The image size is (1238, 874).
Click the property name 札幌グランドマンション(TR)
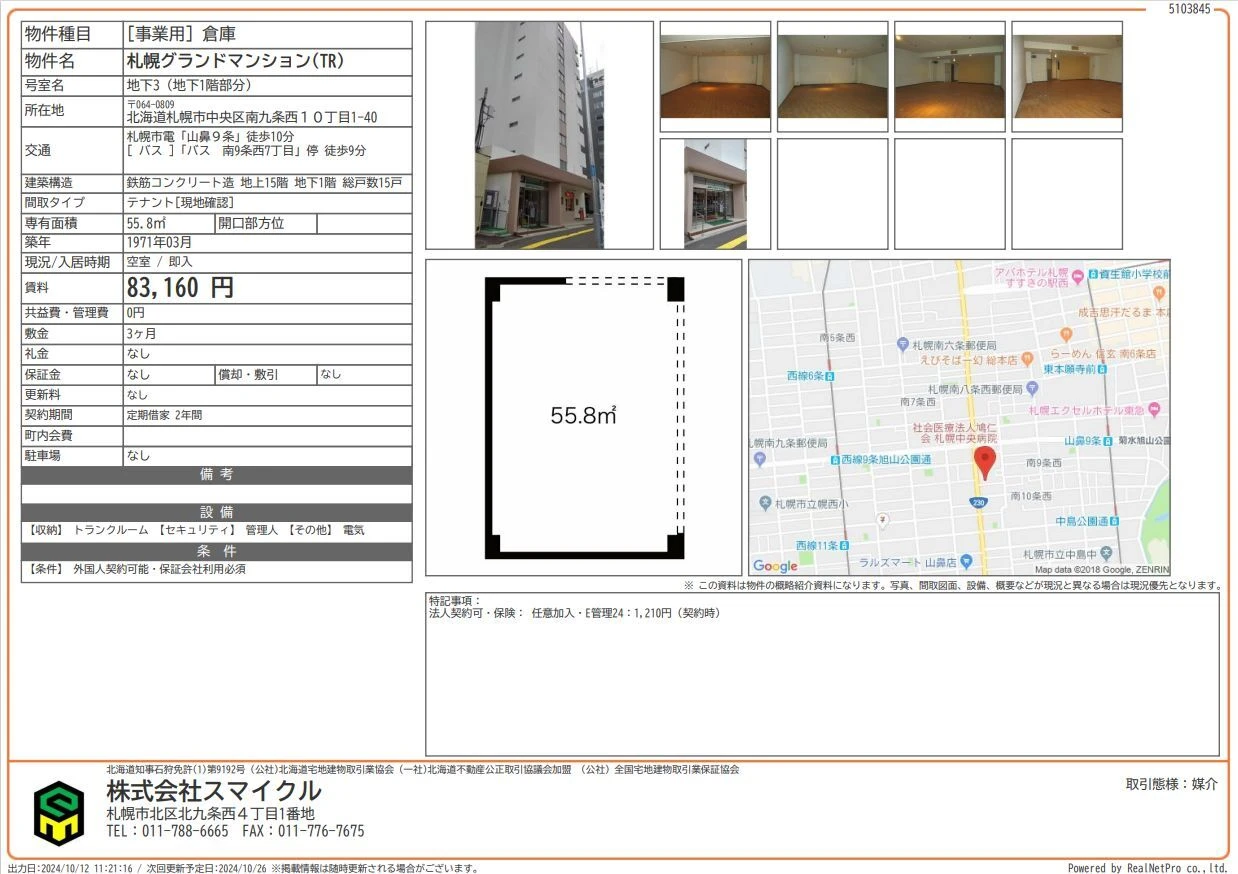235,61
